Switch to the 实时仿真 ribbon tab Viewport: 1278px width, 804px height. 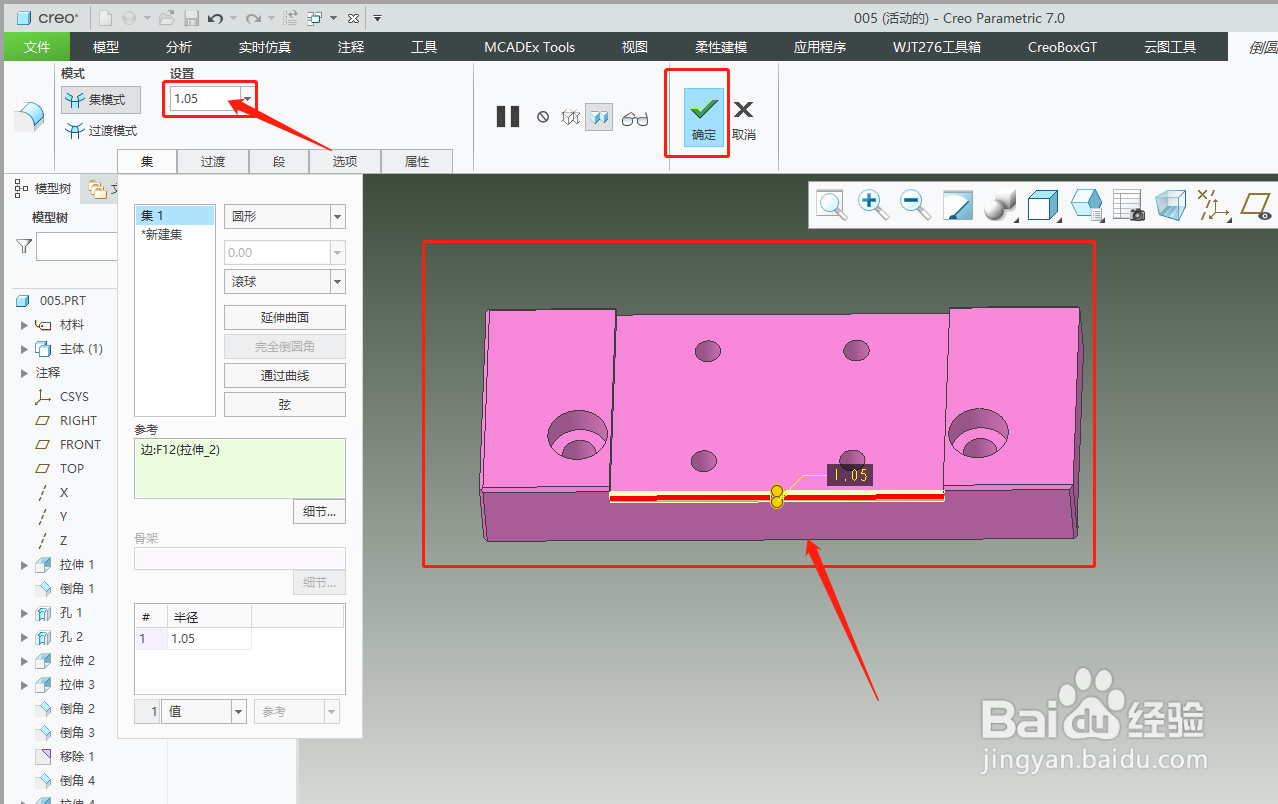[265, 47]
